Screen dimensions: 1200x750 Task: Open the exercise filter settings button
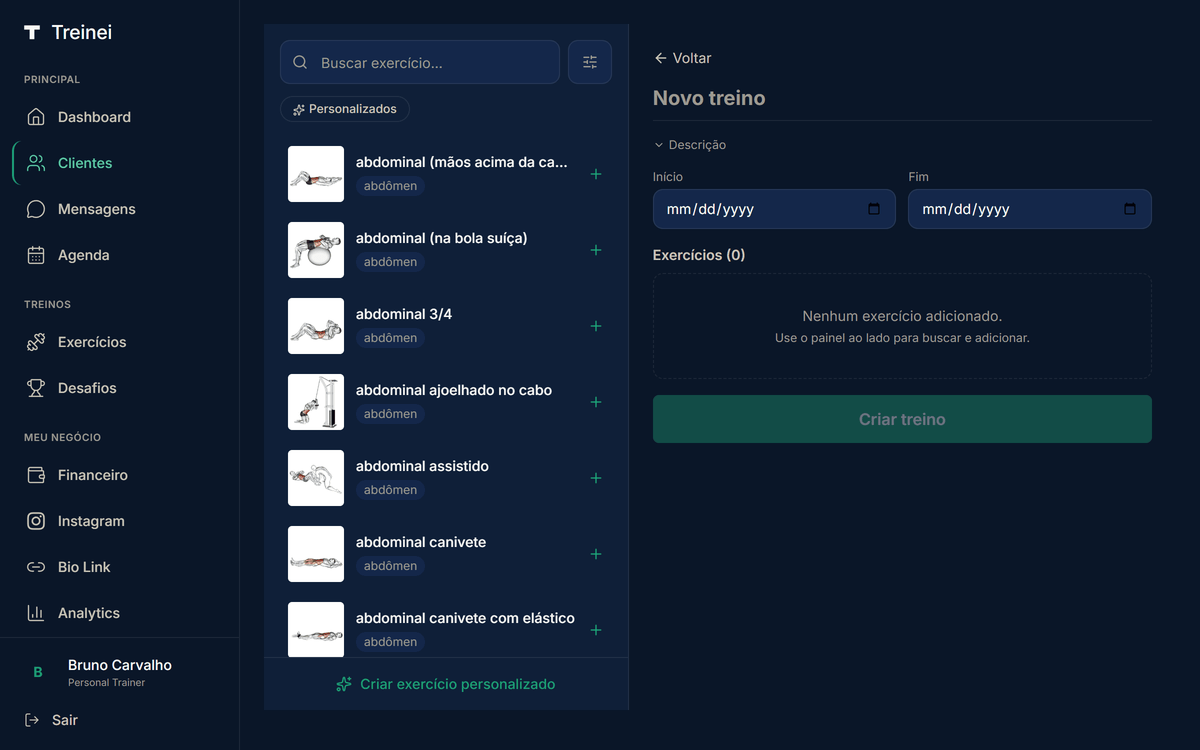590,62
